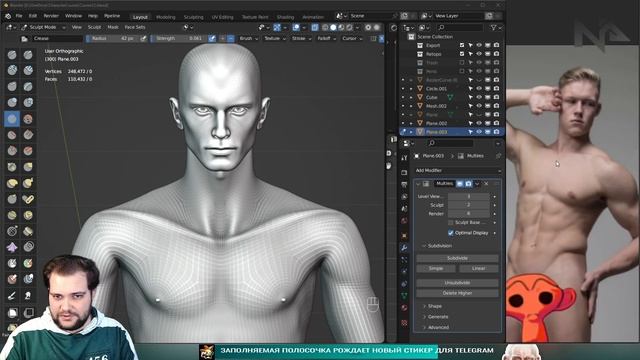Open the Material properties tab
The image size is (640, 360).
point(404,307)
